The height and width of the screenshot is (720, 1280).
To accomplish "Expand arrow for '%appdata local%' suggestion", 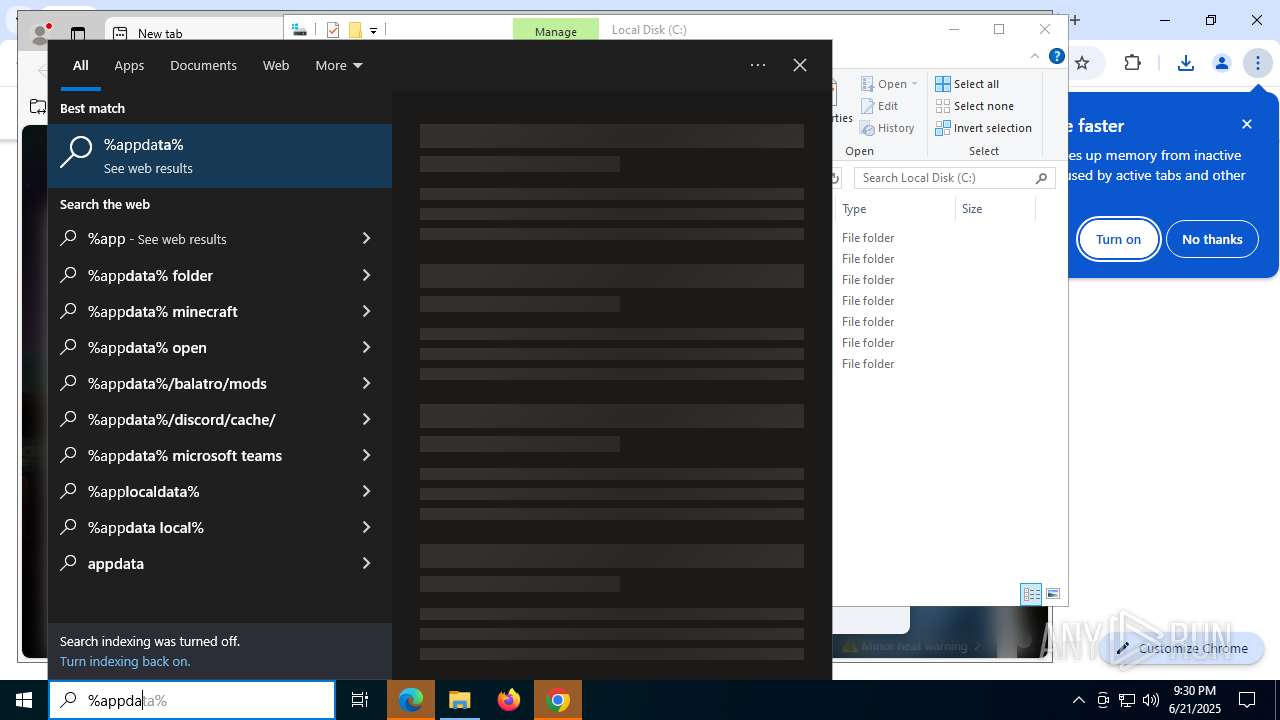I will tap(366, 527).
